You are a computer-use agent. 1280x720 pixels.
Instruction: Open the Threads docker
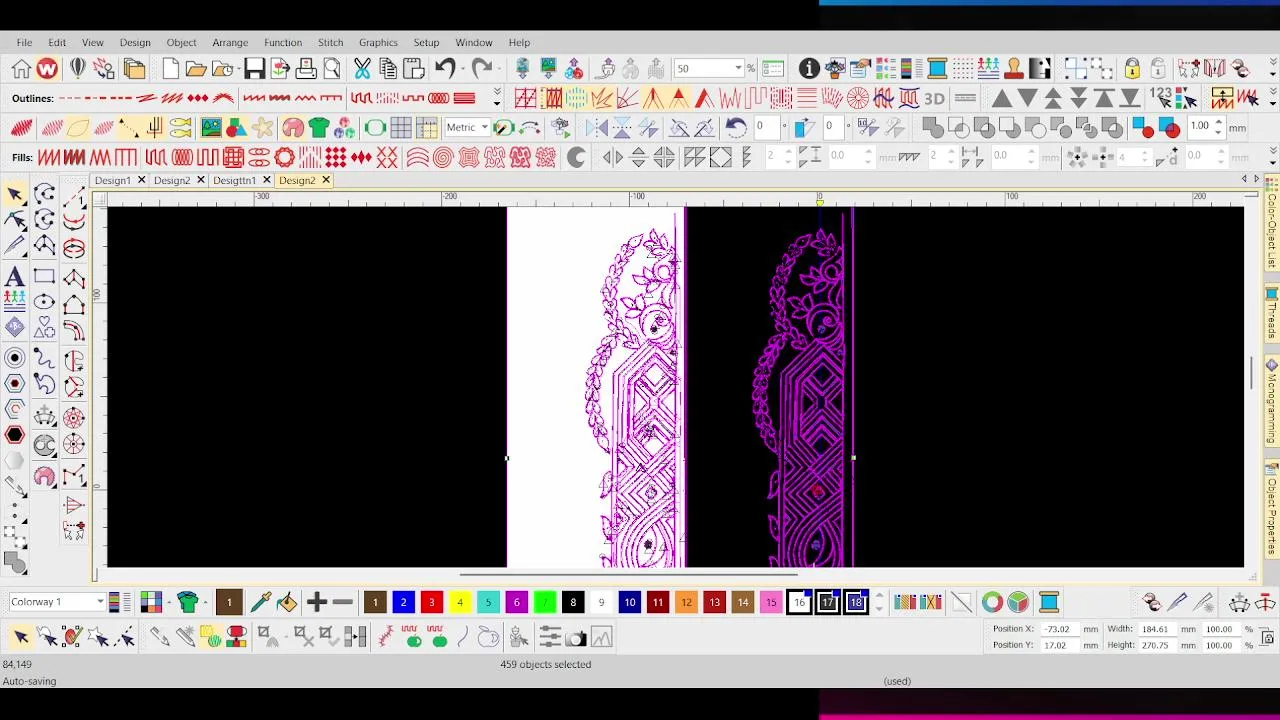1272,312
